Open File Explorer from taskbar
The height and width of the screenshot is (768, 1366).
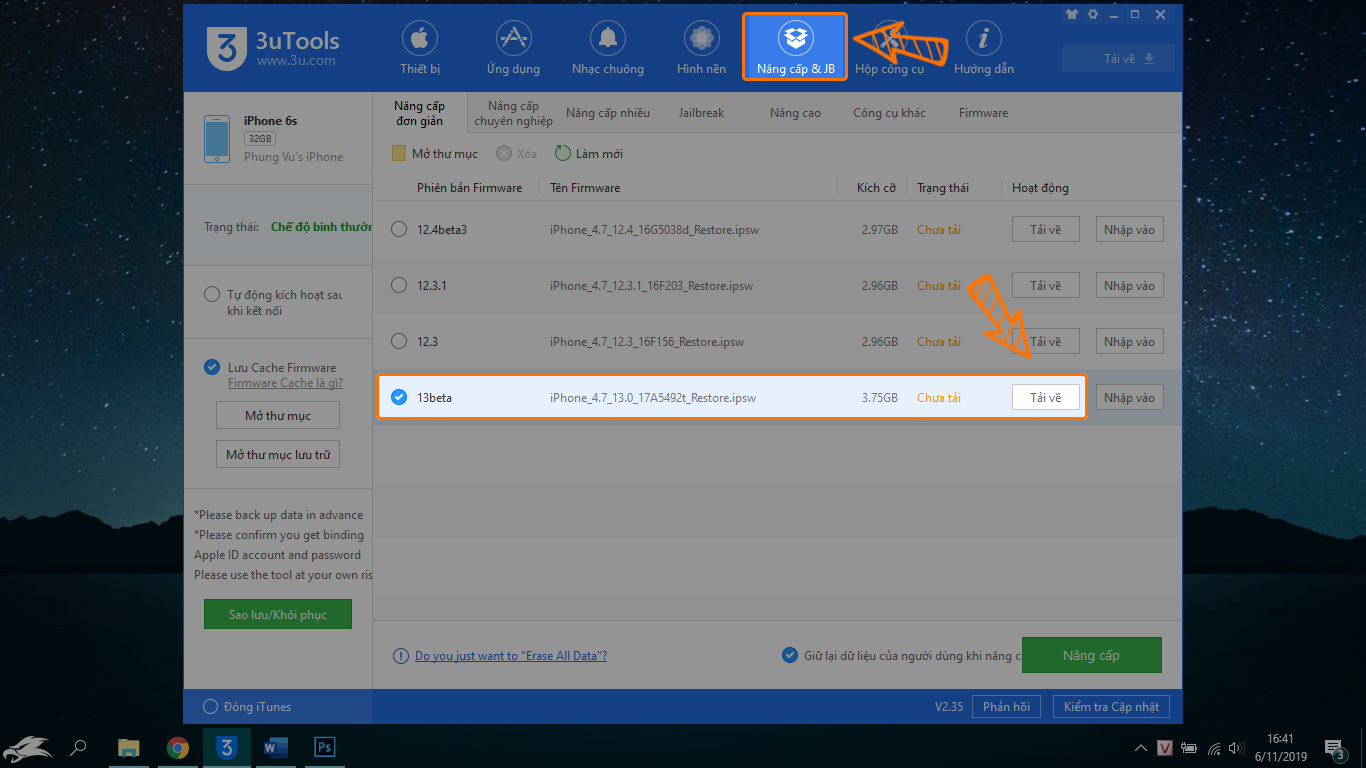point(129,747)
